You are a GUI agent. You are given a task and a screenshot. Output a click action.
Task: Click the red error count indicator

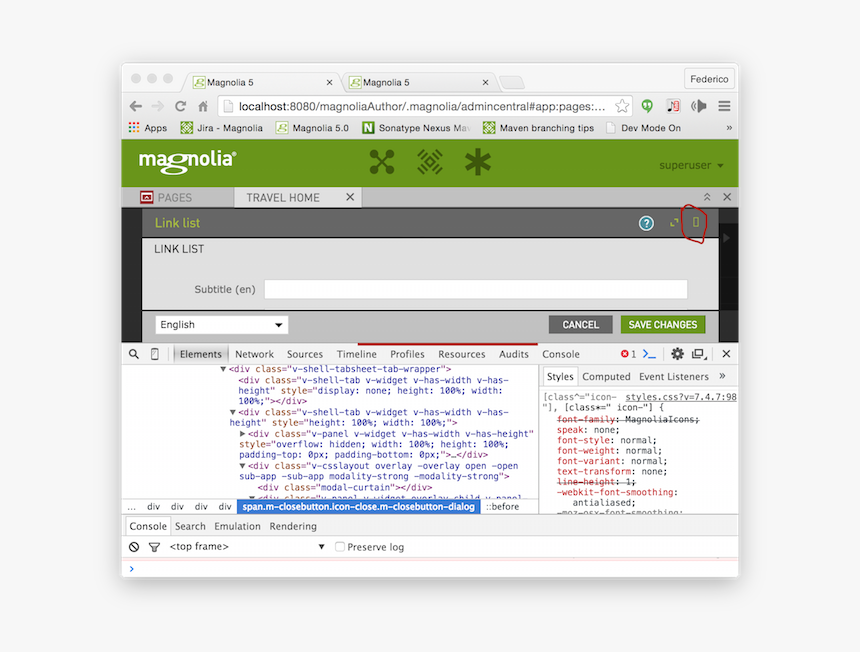628,354
